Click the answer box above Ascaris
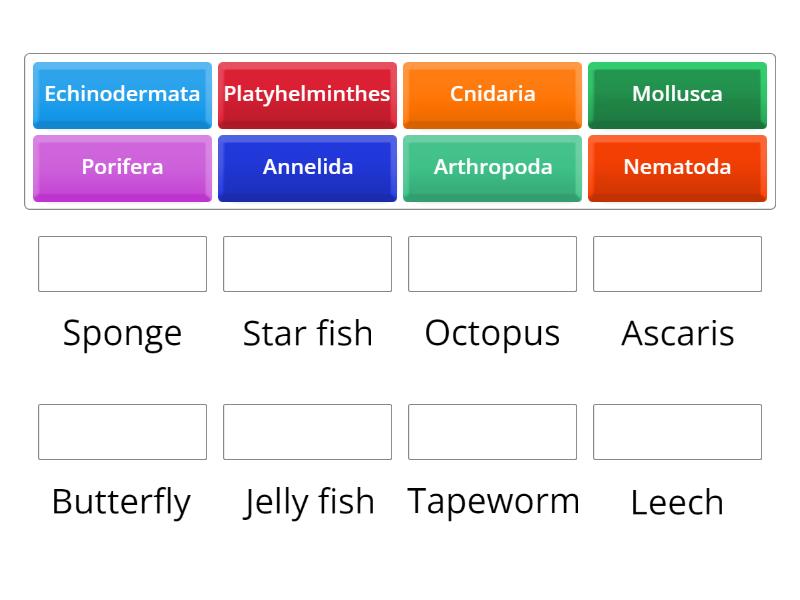800x600 pixels. pyautogui.click(x=677, y=264)
